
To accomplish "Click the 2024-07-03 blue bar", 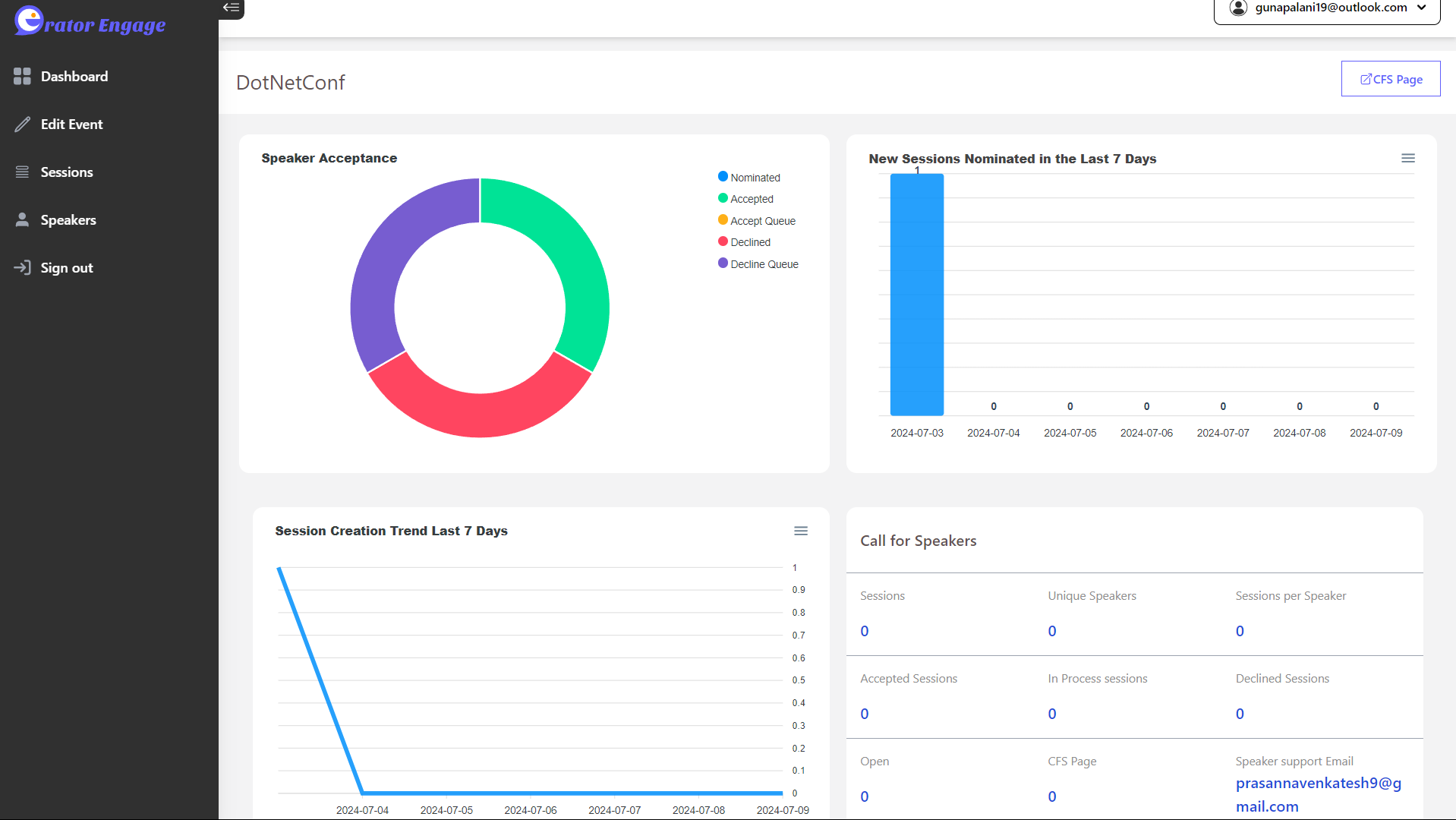I will (x=916, y=295).
